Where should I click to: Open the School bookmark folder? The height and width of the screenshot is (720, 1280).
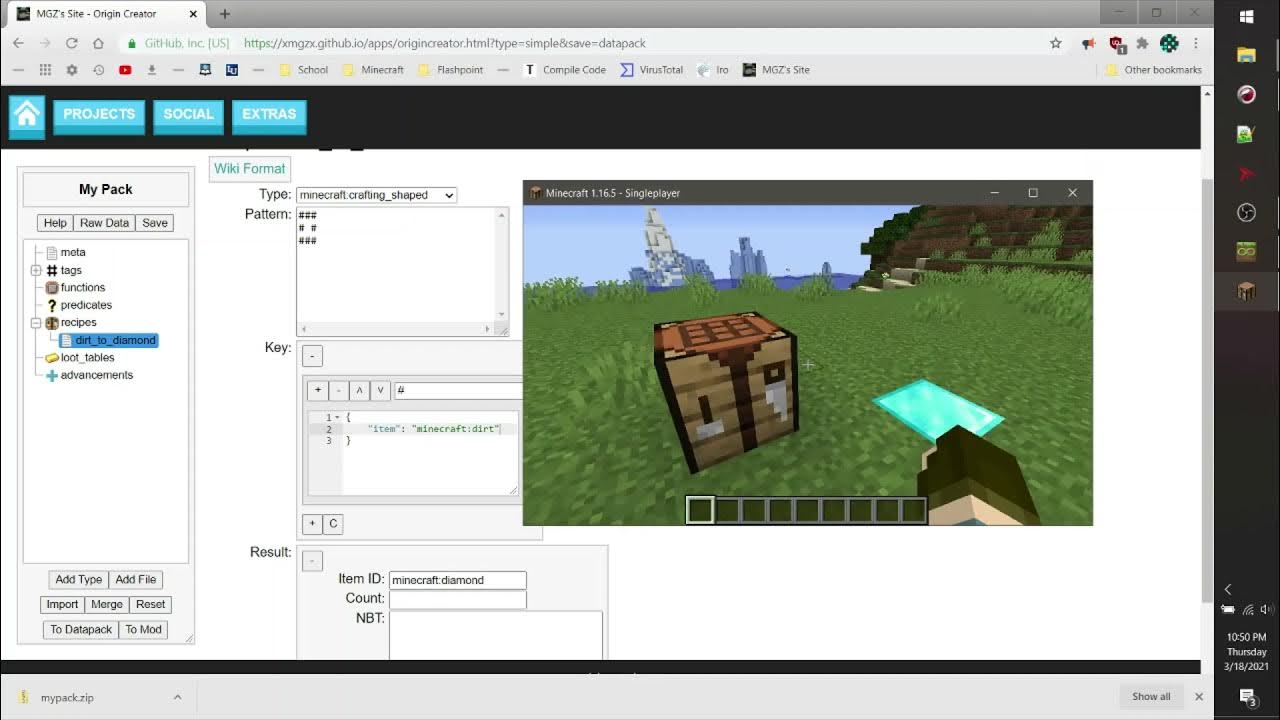pos(303,70)
